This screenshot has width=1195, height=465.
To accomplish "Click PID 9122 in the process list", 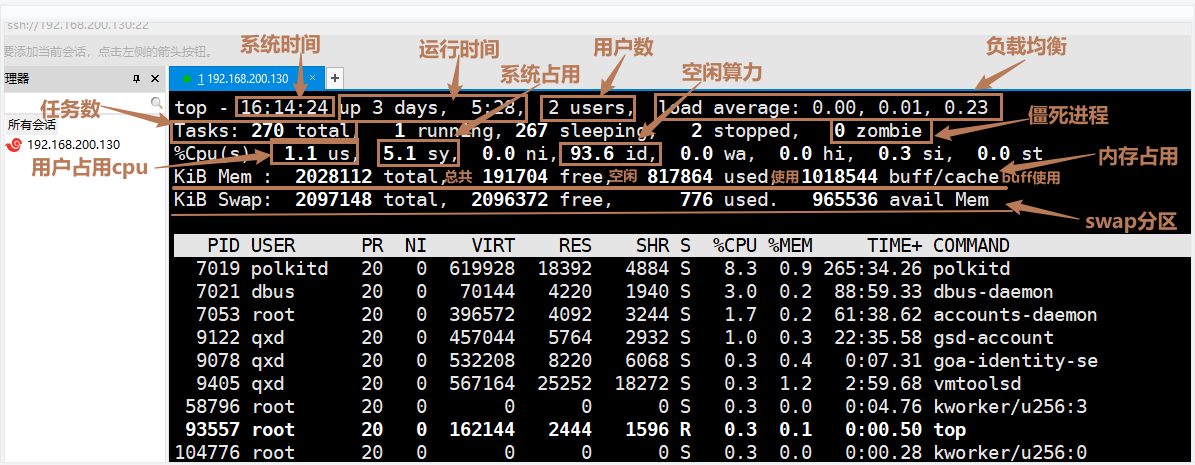I will pyautogui.click(x=218, y=338).
